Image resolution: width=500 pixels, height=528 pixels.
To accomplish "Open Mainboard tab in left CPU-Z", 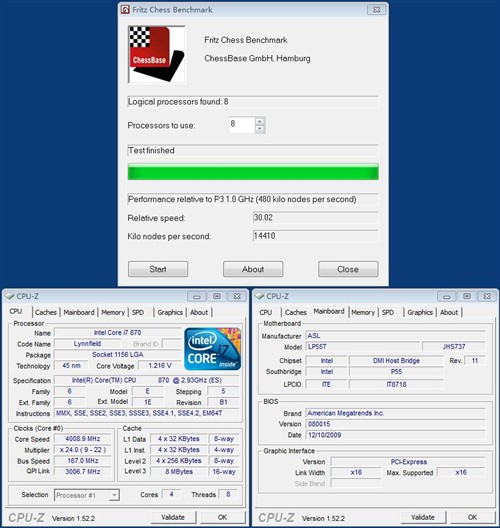I will tap(79, 312).
